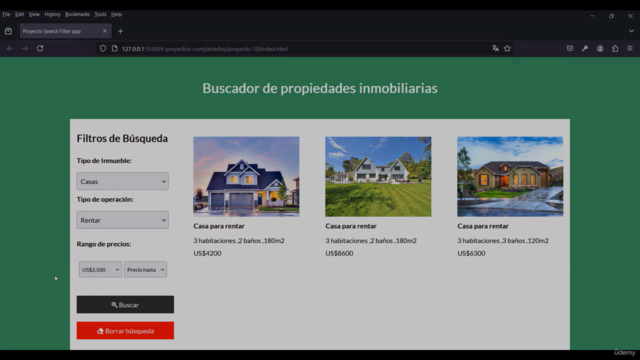
Task: Open the minimum price dropdown showing US$2,500
Action: [100, 269]
